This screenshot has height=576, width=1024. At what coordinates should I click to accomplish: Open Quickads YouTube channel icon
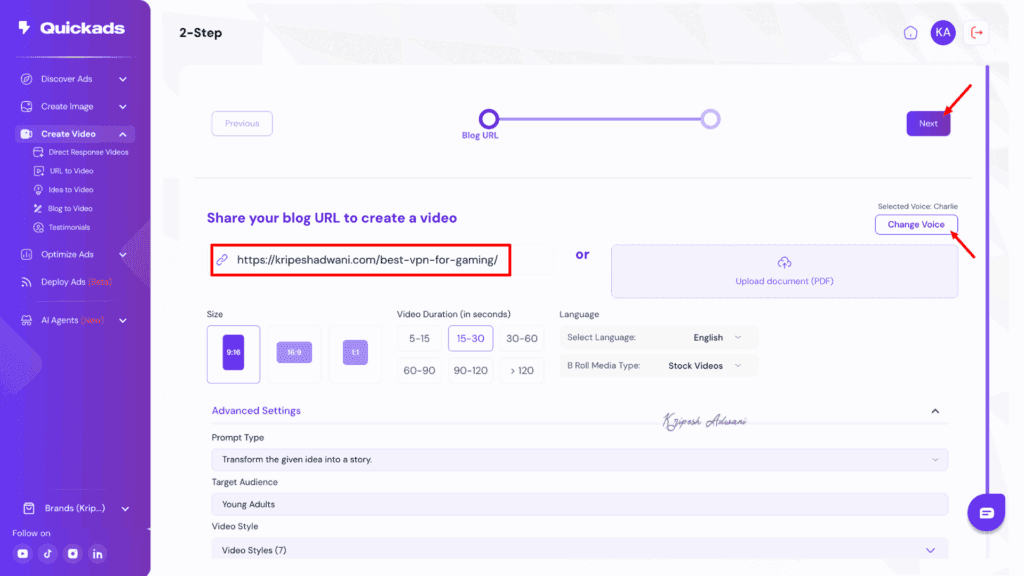23,553
